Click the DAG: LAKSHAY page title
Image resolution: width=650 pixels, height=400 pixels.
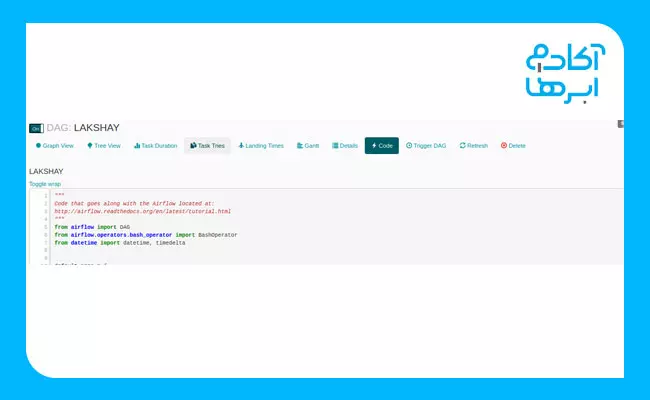click(x=83, y=128)
